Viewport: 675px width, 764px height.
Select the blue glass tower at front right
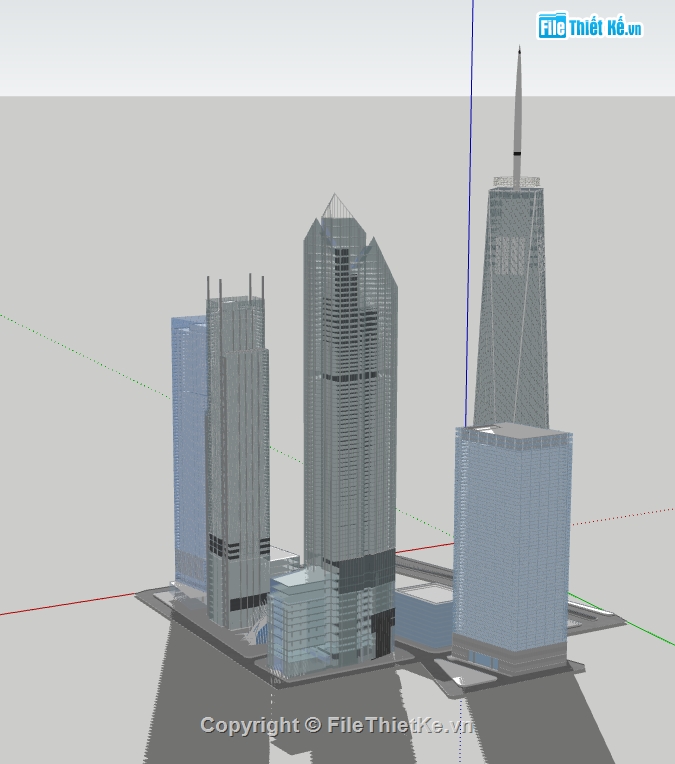pos(511,548)
